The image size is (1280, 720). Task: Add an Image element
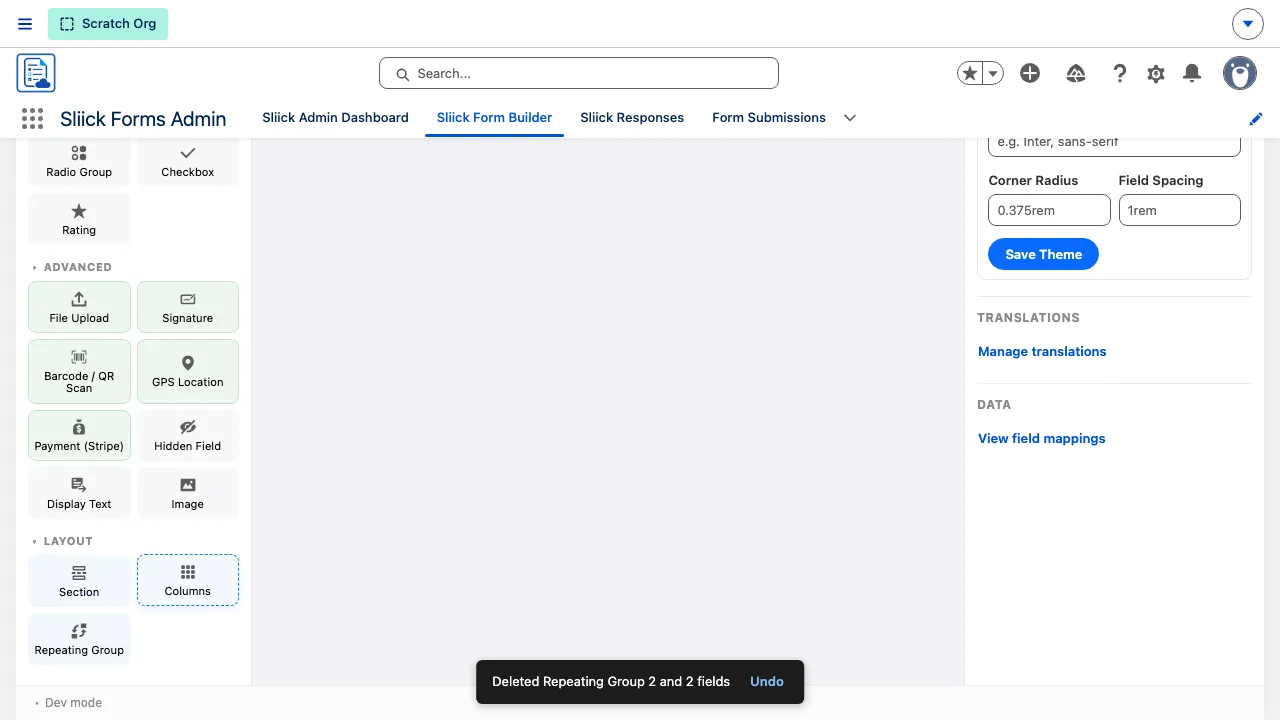coord(188,493)
